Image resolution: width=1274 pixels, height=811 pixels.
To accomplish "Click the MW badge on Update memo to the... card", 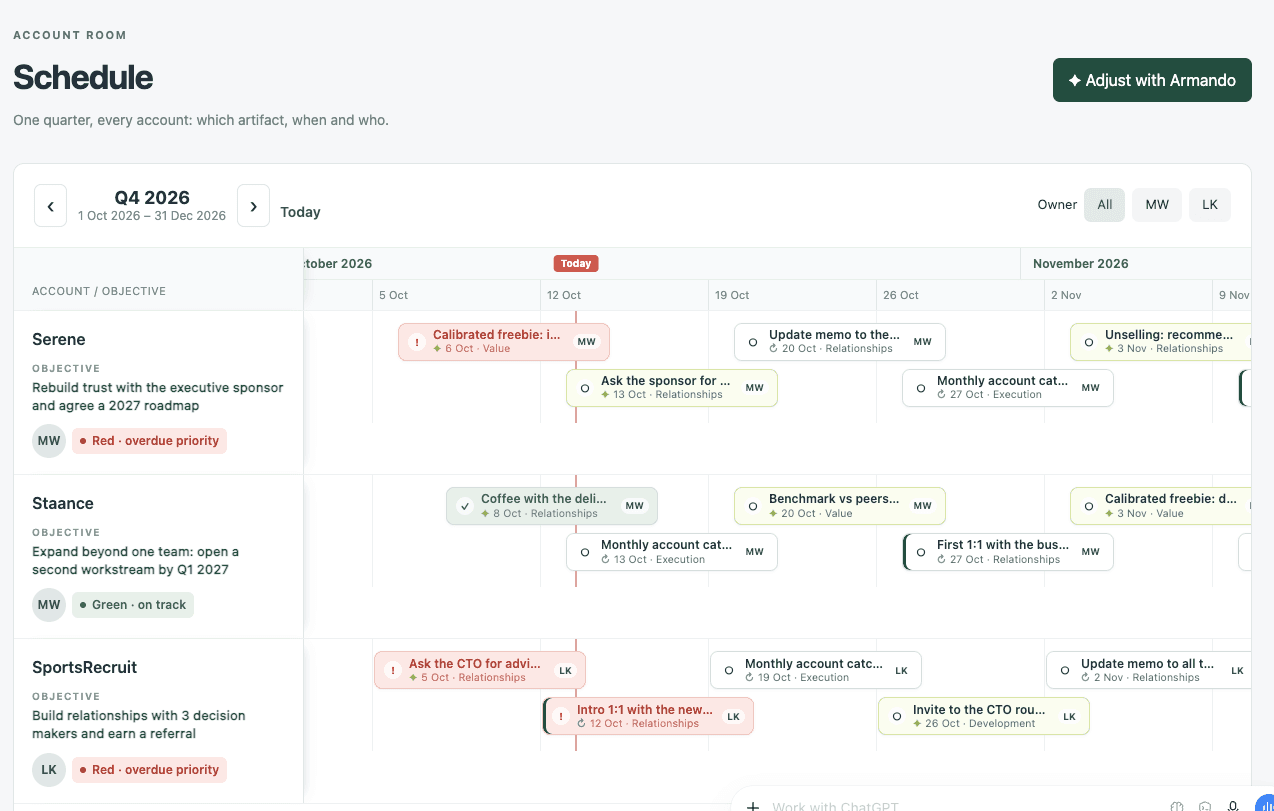I will (922, 342).
